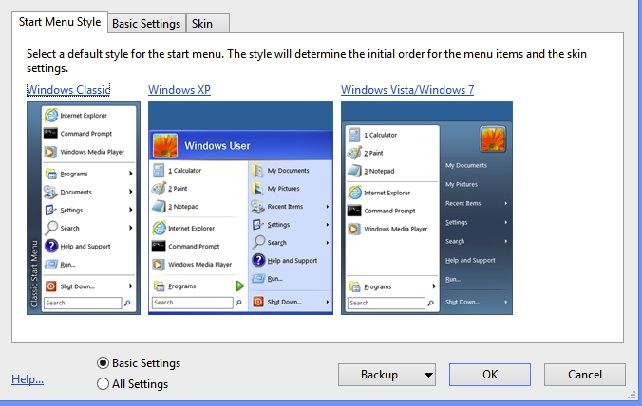
Task: Click Recent Items arrow in Vista/Windows 7 preview
Action: [x=506, y=203]
